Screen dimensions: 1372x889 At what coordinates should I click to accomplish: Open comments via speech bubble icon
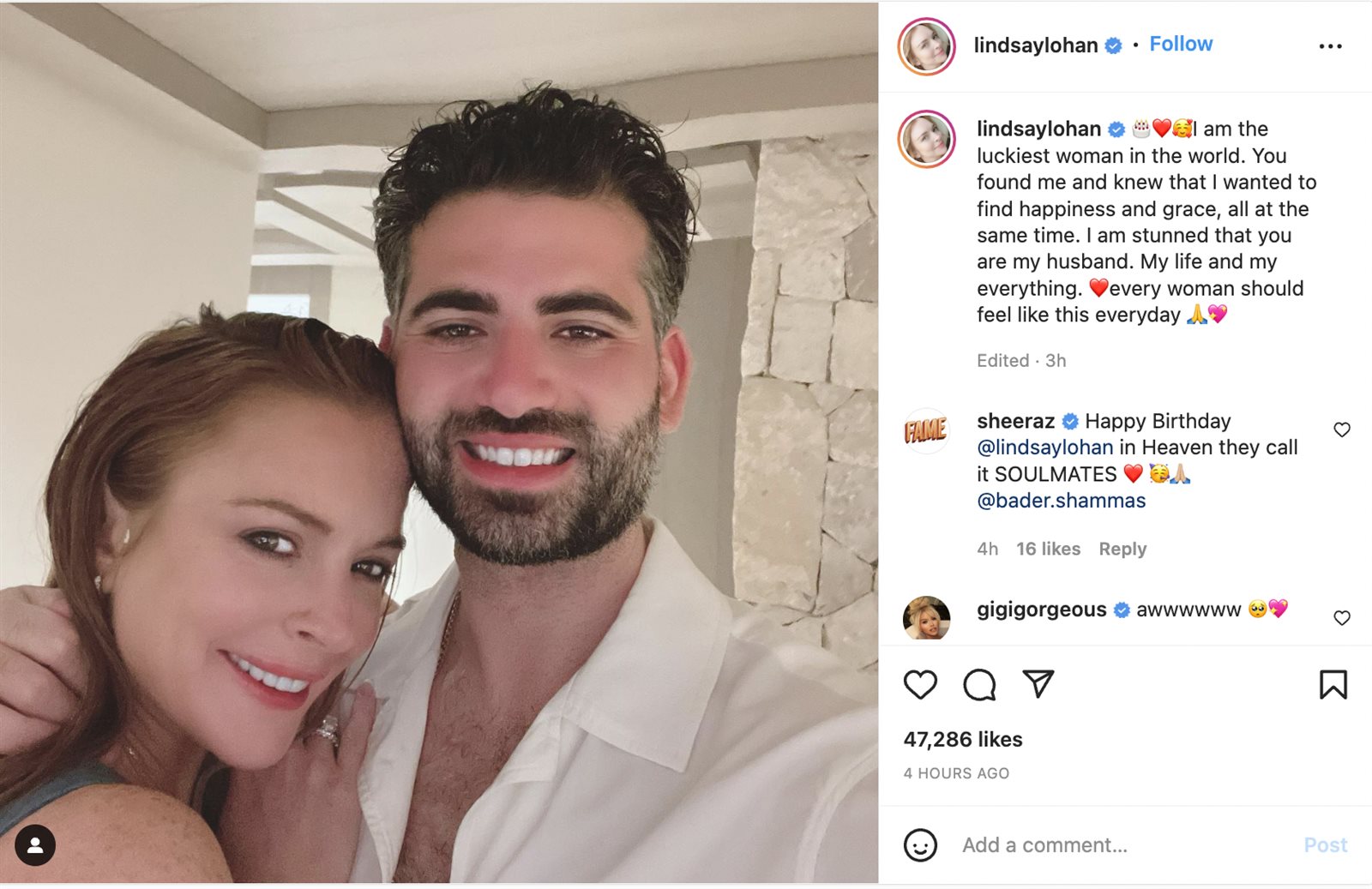979,684
